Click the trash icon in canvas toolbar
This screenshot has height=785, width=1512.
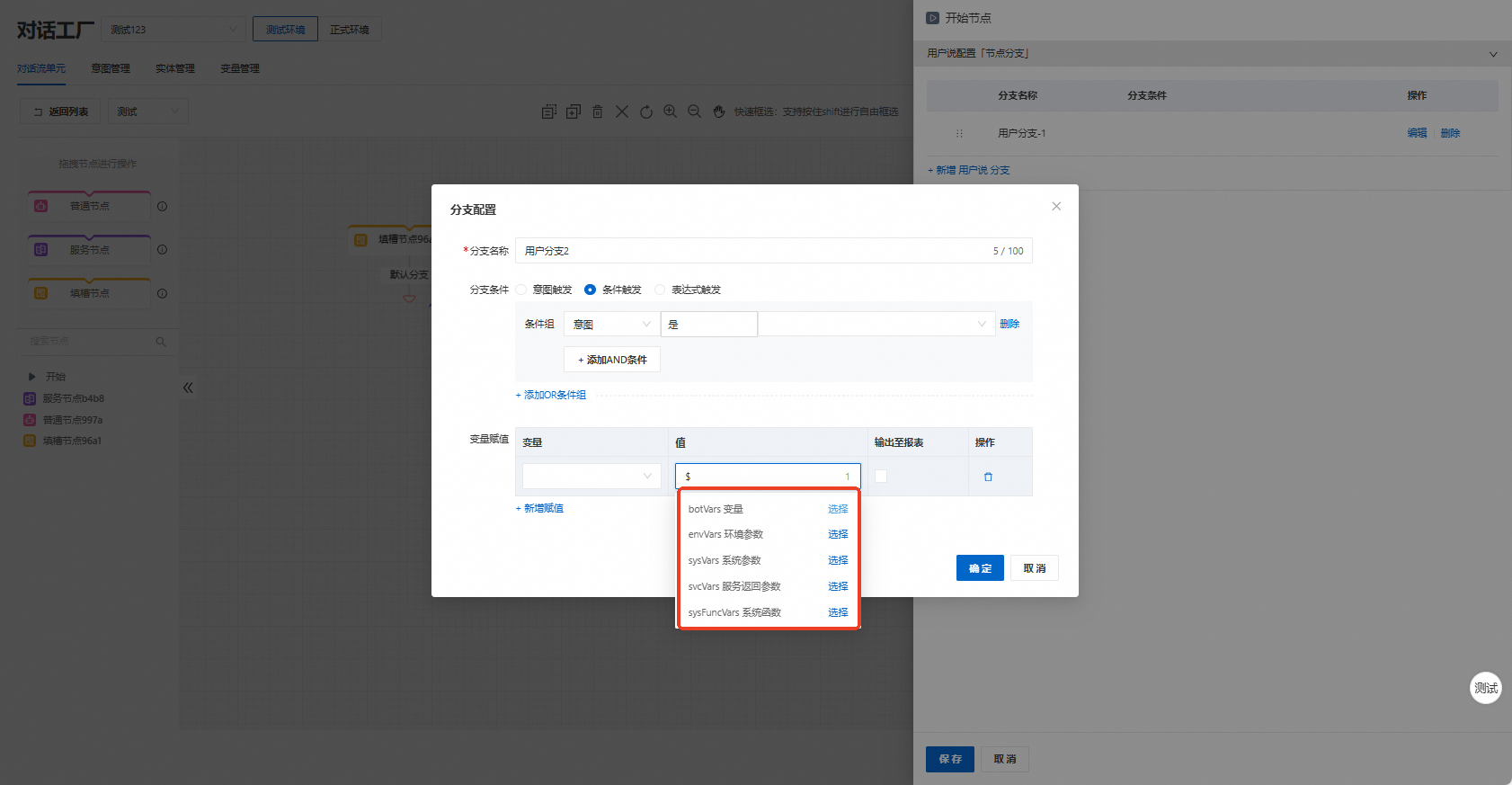[598, 112]
